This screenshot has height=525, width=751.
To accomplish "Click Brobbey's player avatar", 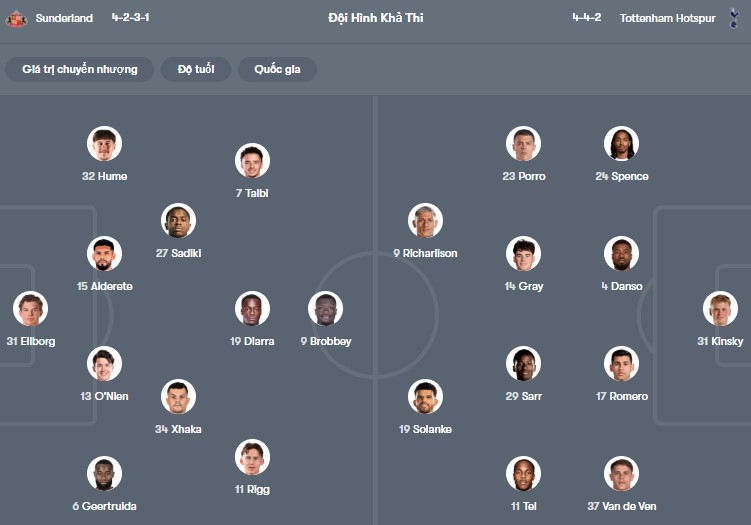I will point(325,309).
